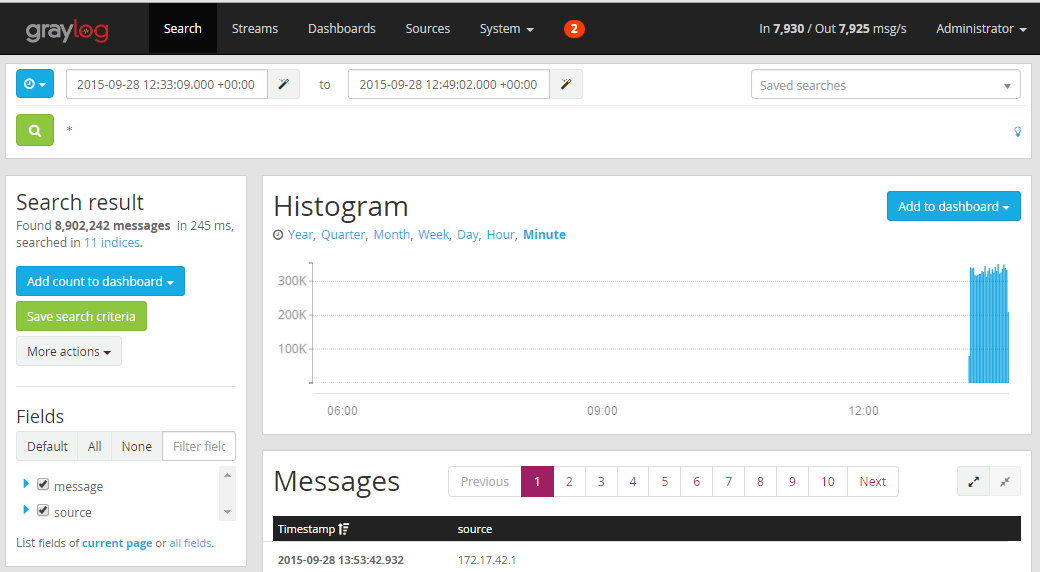Click Save search criteria button
The width and height of the screenshot is (1040, 572).
pos(82,317)
